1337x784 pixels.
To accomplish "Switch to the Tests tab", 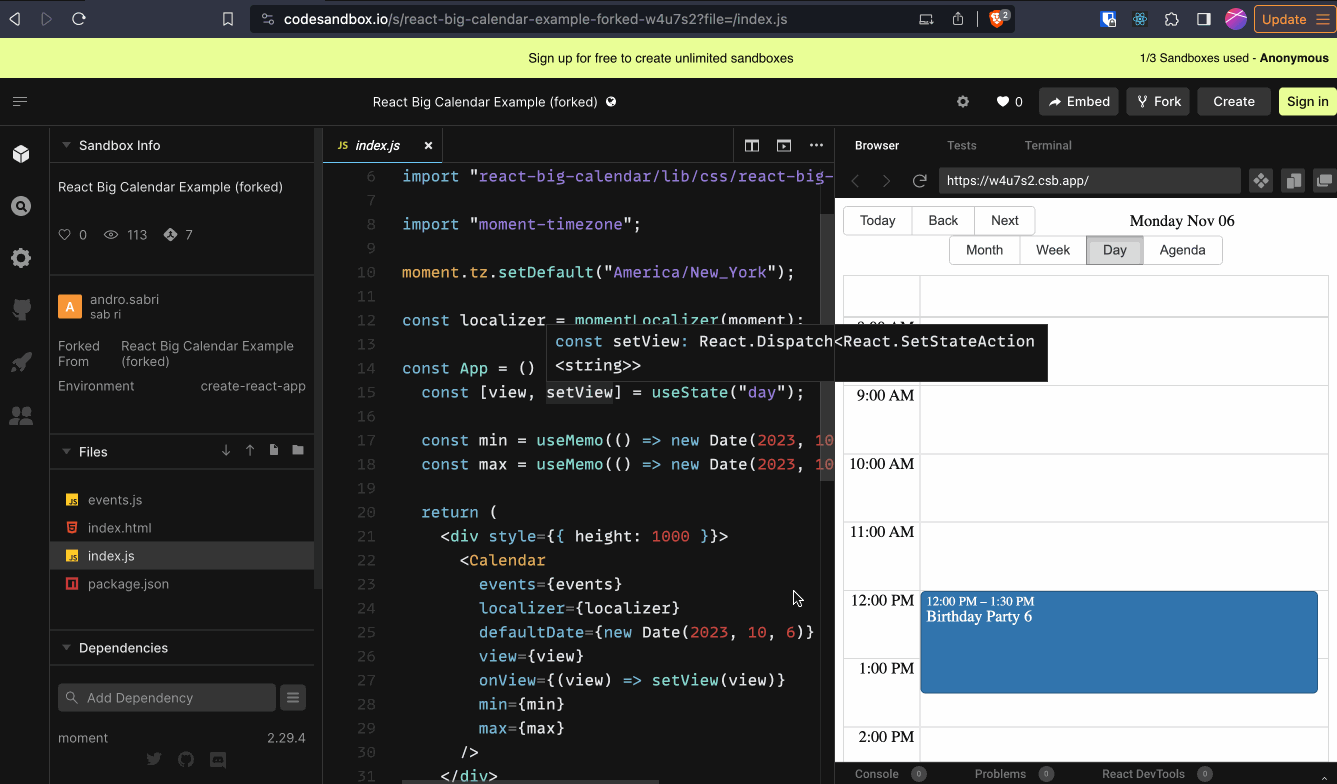I will click(x=961, y=145).
